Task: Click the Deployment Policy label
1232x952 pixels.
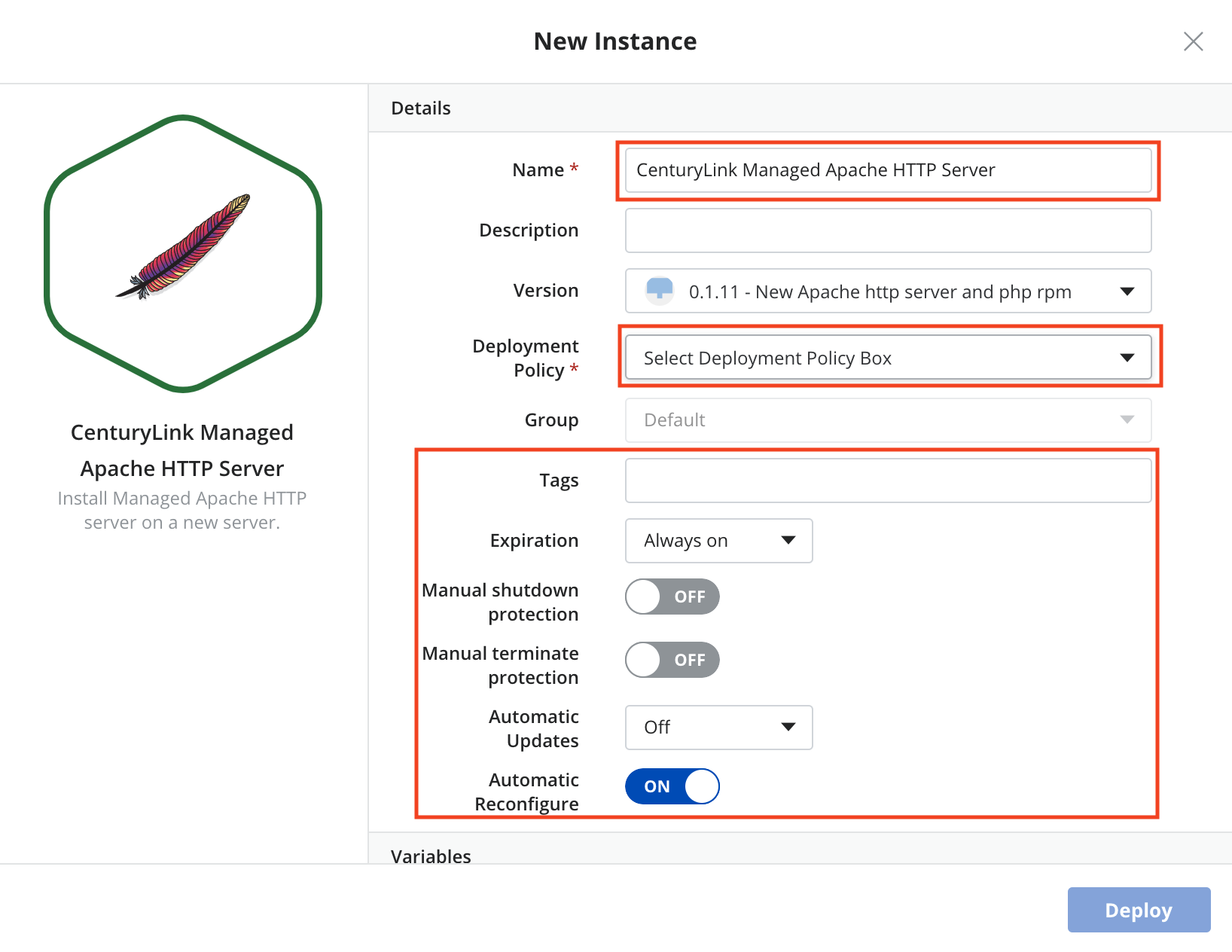Action: pos(526,358)
